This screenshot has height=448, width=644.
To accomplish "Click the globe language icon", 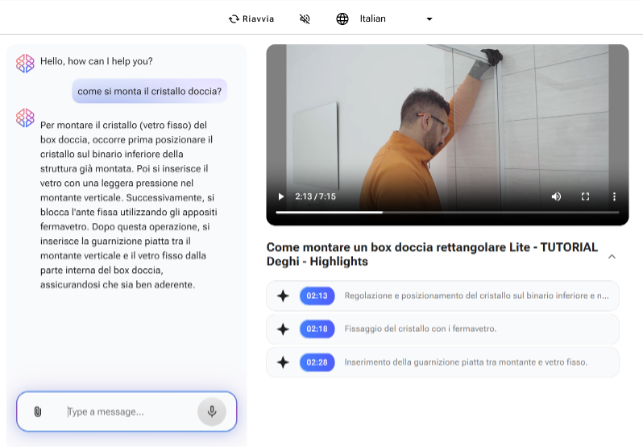I will (x=342, y=19).
